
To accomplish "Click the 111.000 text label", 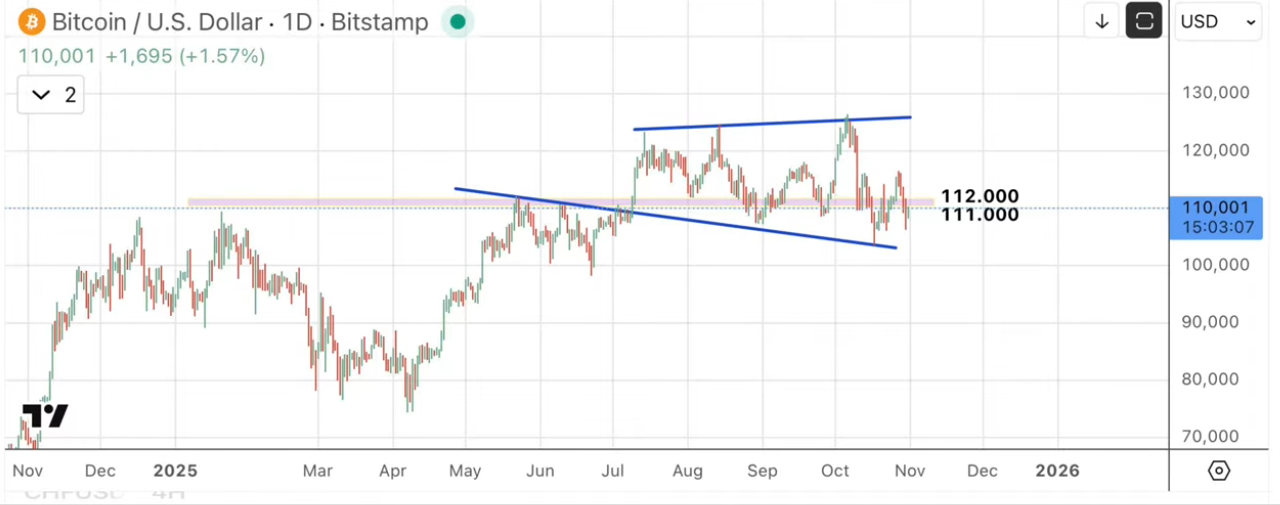I will [x=979, y=214].
